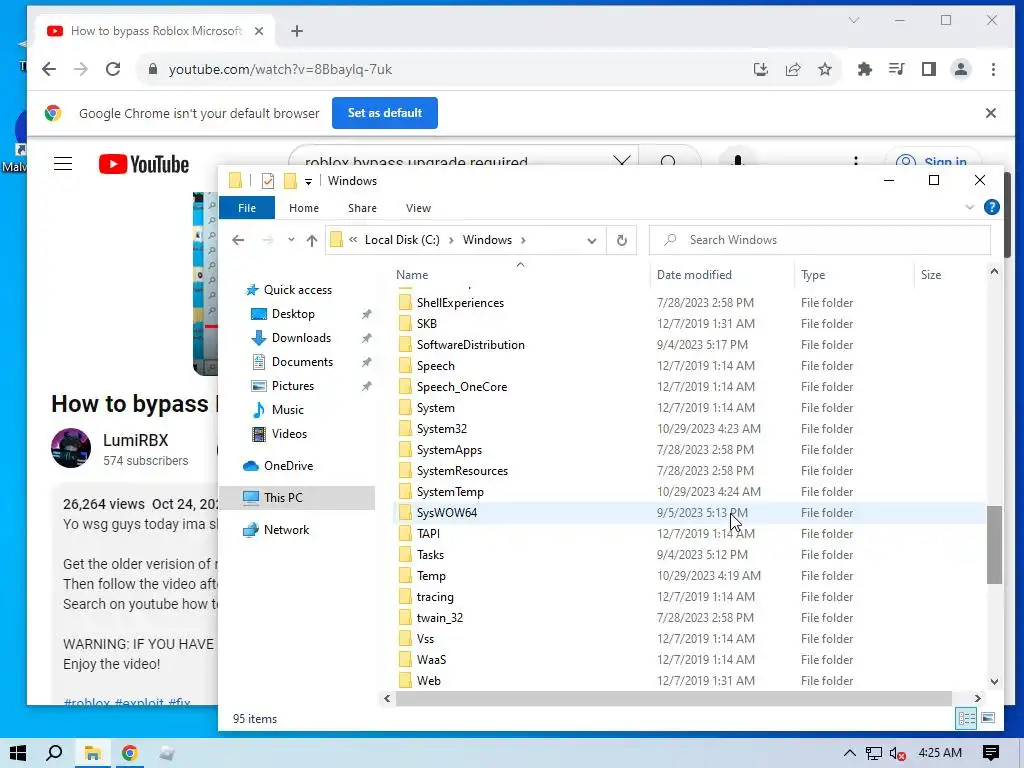Open Explorer help icon
This screenshot has height=768, width=1024.
(x=991, y=208)
